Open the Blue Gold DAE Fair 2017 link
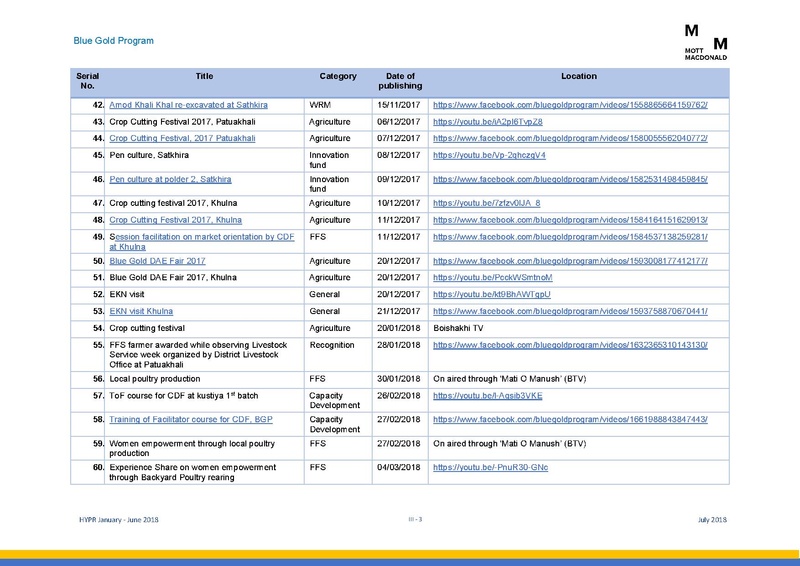The image size is (800, 566). coord(157,261)
